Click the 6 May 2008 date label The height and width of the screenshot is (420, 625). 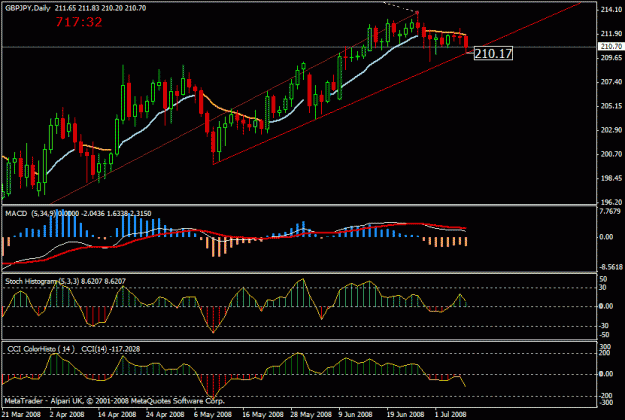click(x=213, y=414)
